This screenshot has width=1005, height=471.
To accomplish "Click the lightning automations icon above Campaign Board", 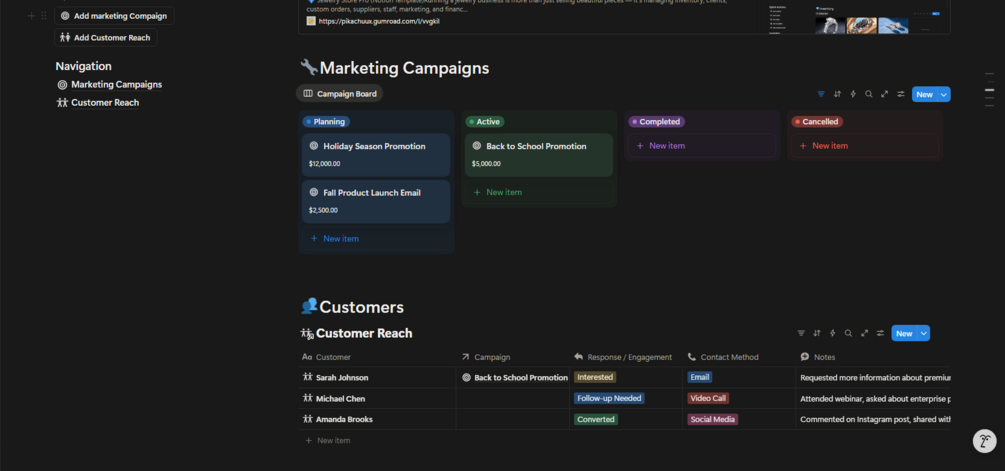I will tap(853, 94).
